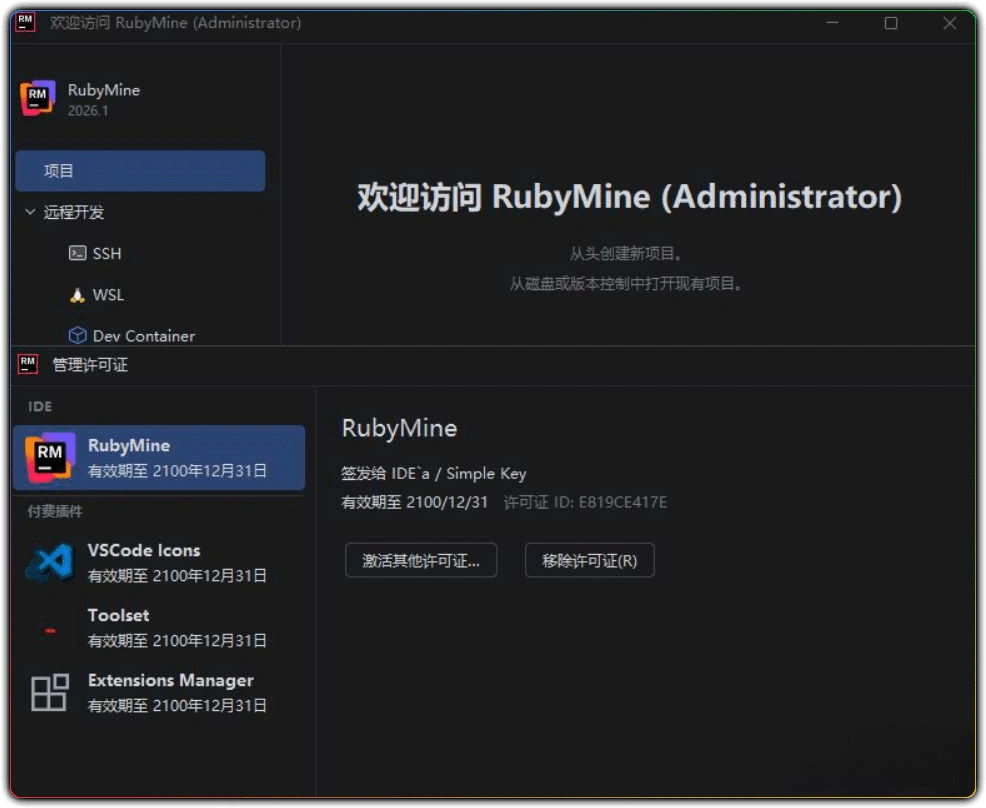The height and width of the screenshot is (808, 986).
Task: Open the 项目 sidebar section
Action: point(59,170)
